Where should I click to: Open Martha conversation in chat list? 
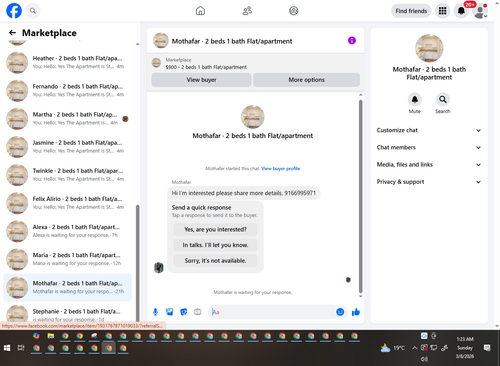click(67, 119)
